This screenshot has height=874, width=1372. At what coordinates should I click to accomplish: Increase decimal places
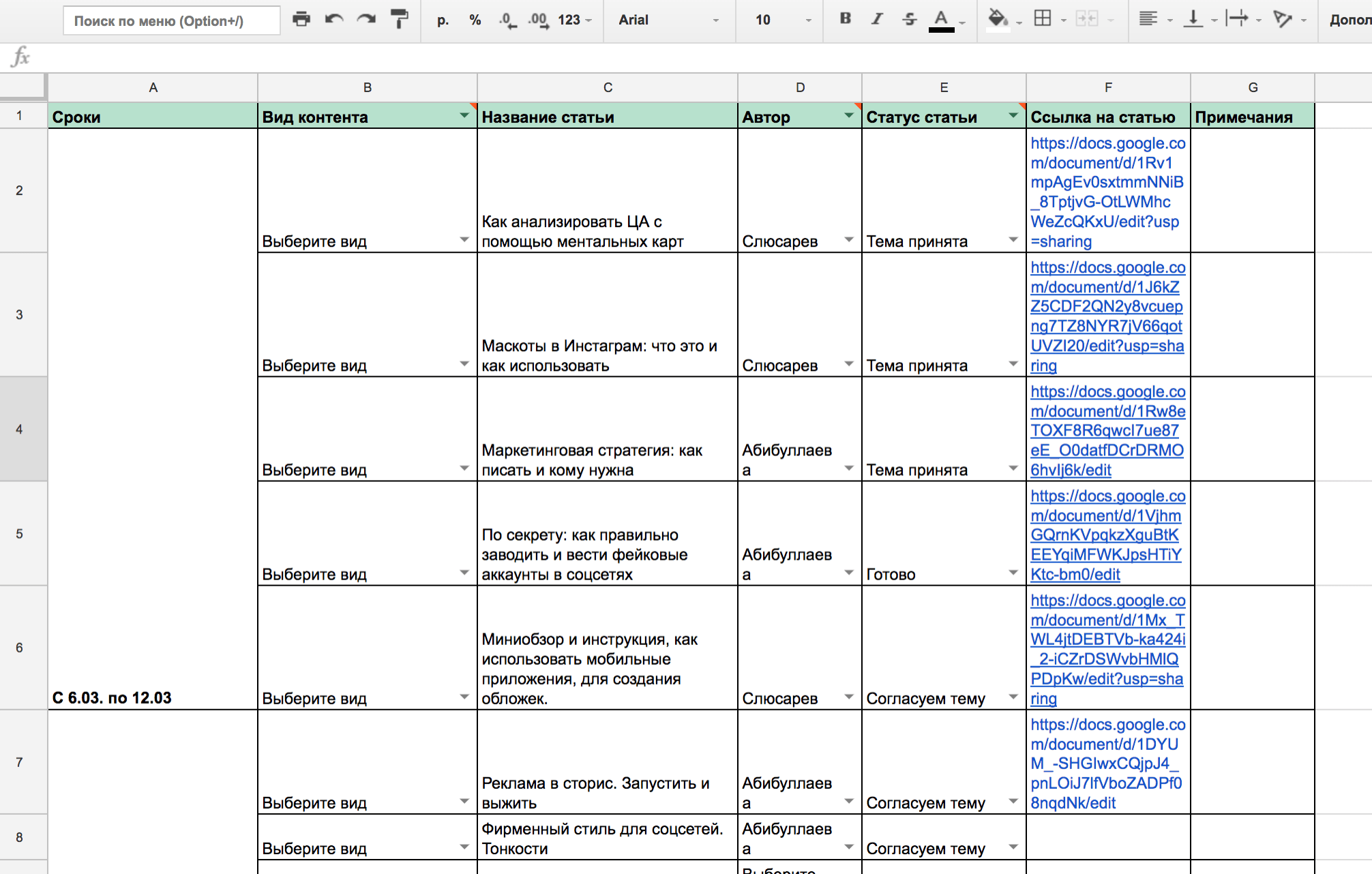pos(538,20)
